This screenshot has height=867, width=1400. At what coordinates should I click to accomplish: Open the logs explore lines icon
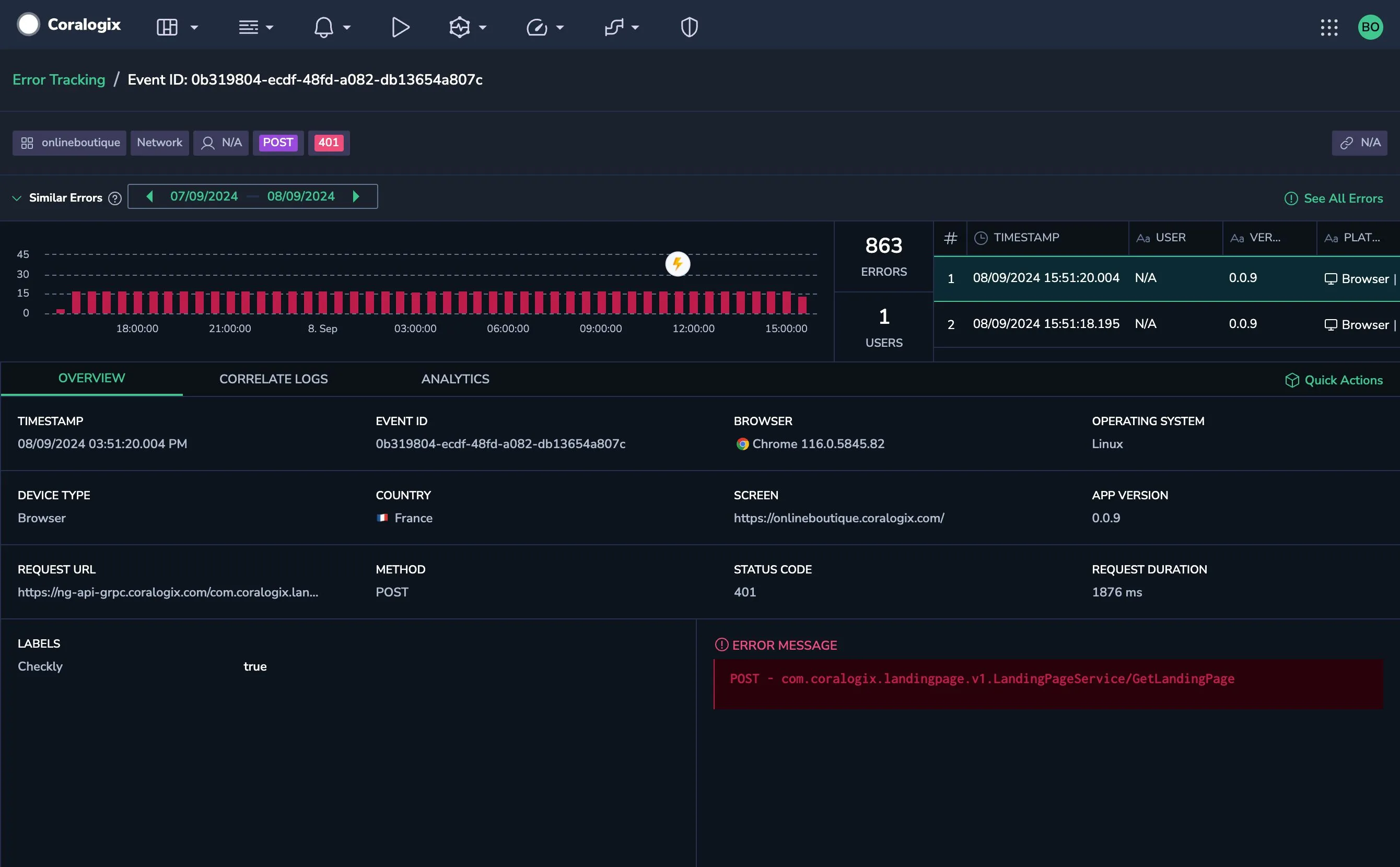click(248, 27)
